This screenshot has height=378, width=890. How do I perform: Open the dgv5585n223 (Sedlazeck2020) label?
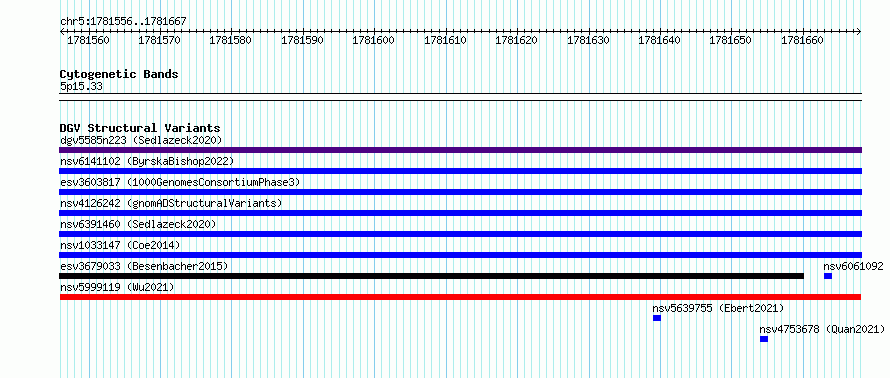[x=141, y=140]
